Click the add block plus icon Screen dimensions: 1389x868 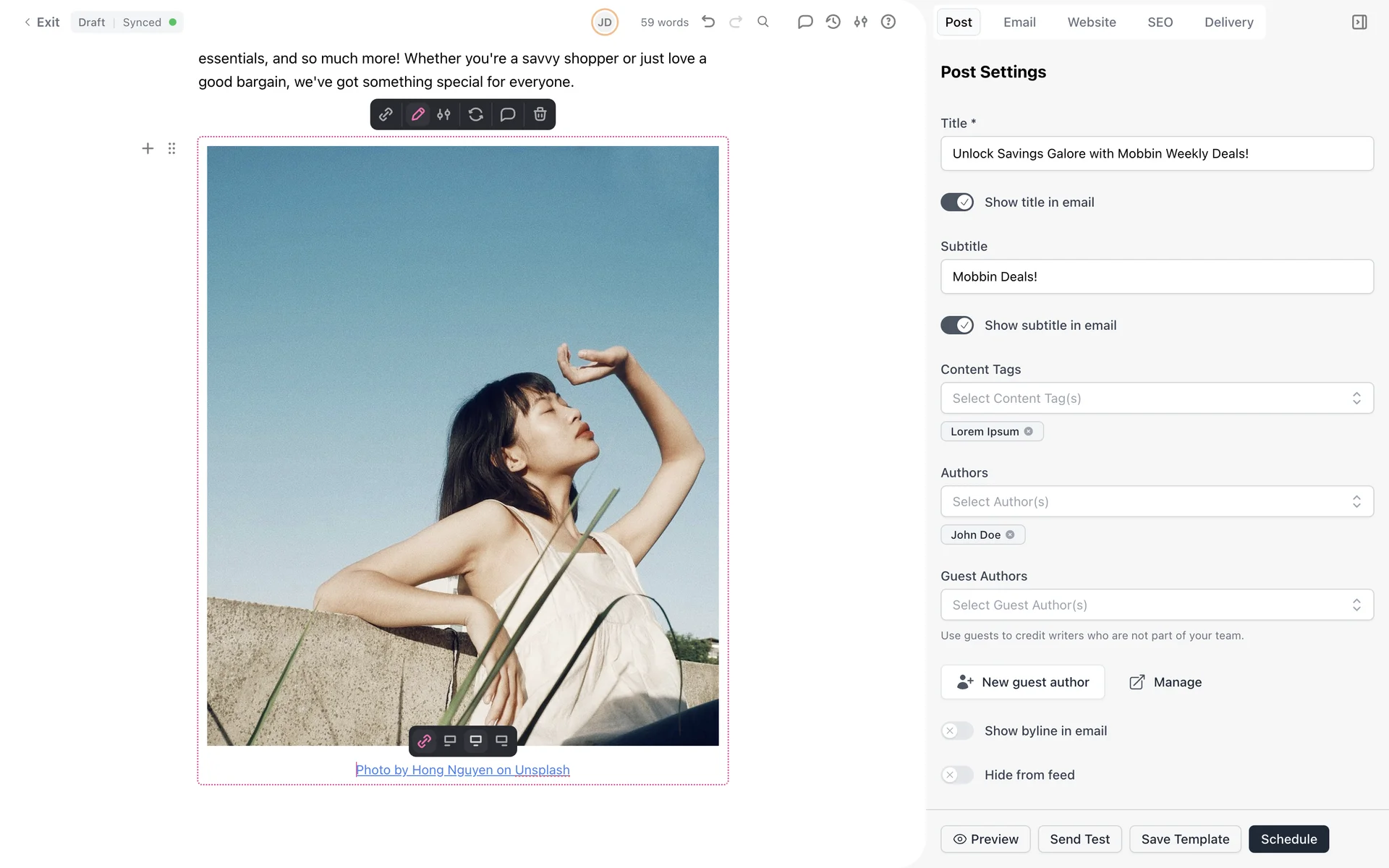148,148
